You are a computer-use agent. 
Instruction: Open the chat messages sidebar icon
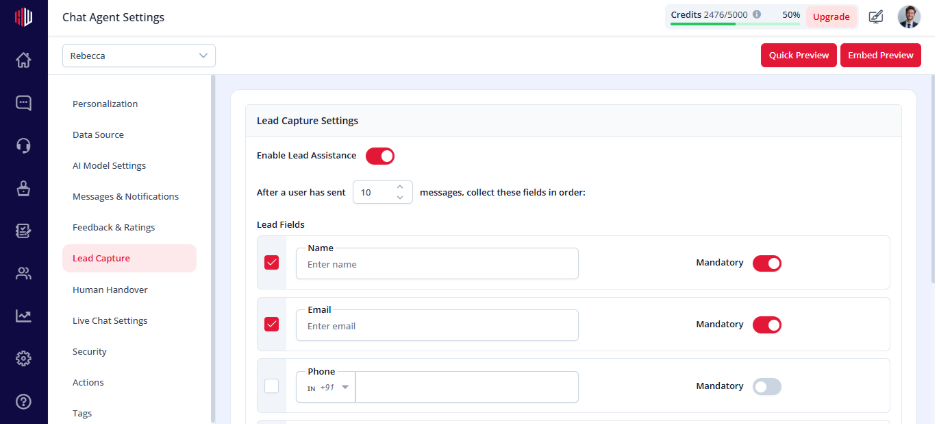[x=23, y=103]
